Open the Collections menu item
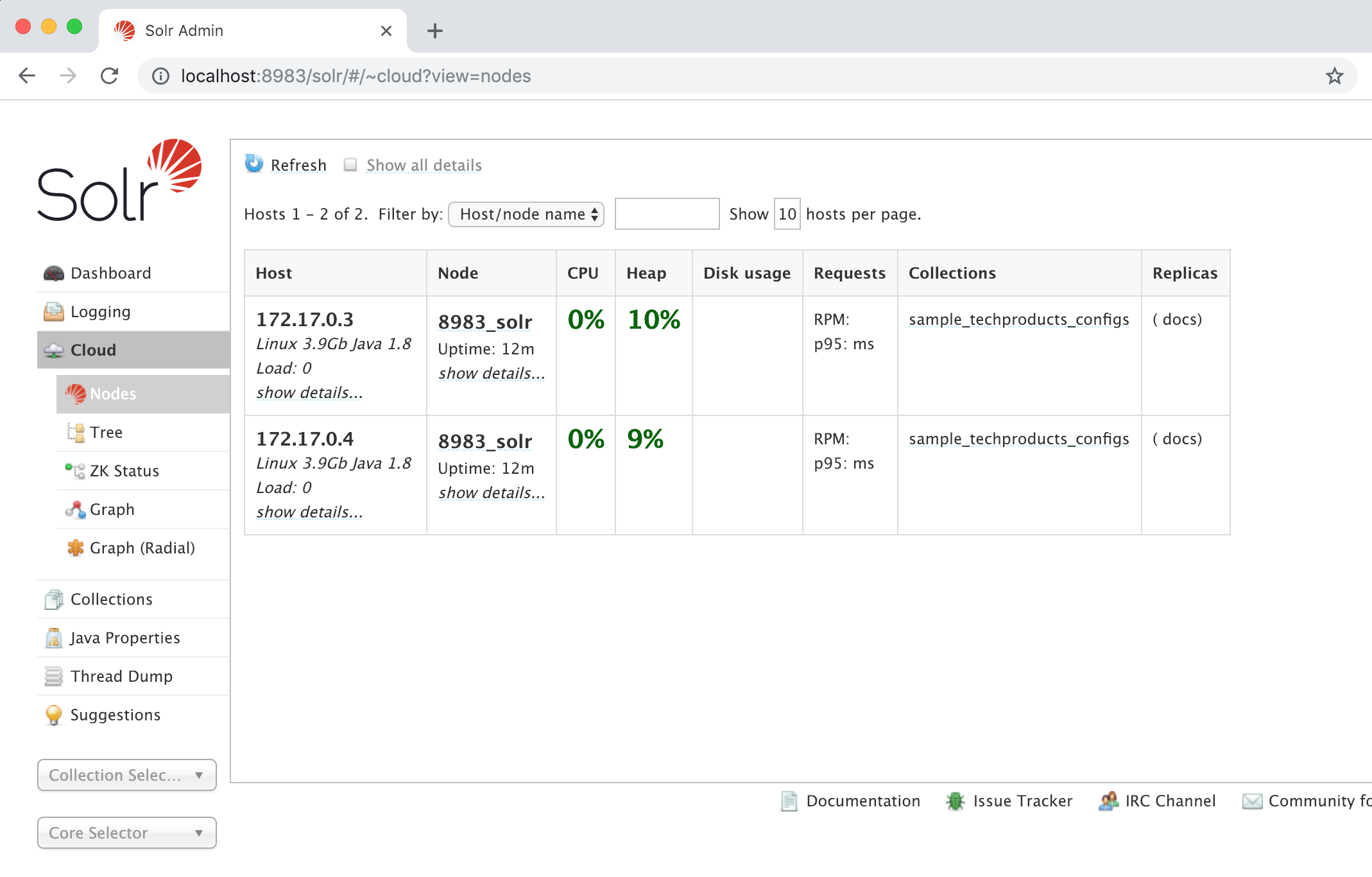The height and width of the screenshot is (877, 1372). [111, 599]
